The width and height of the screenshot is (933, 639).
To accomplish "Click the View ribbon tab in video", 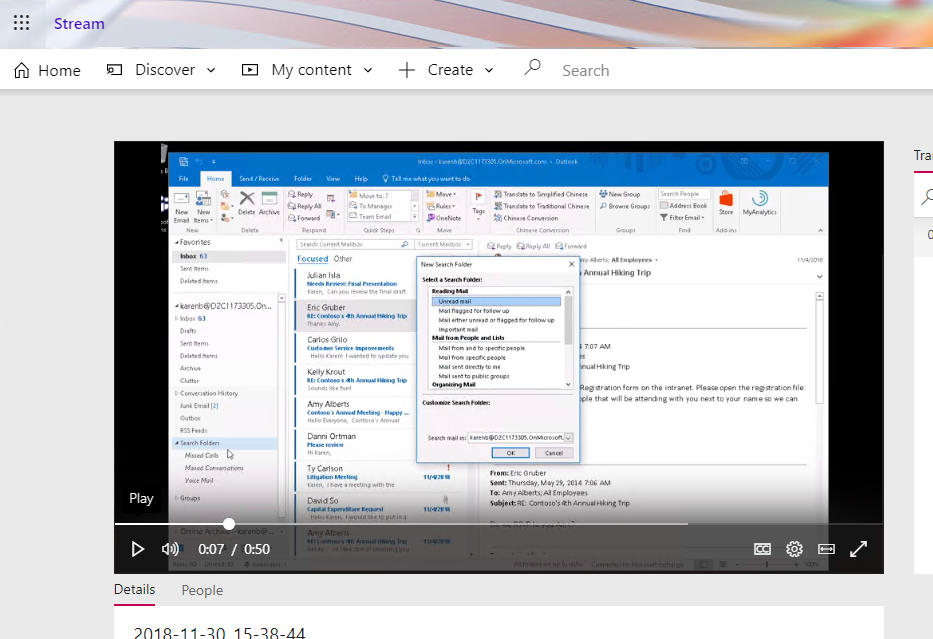I will coord(333,178).
